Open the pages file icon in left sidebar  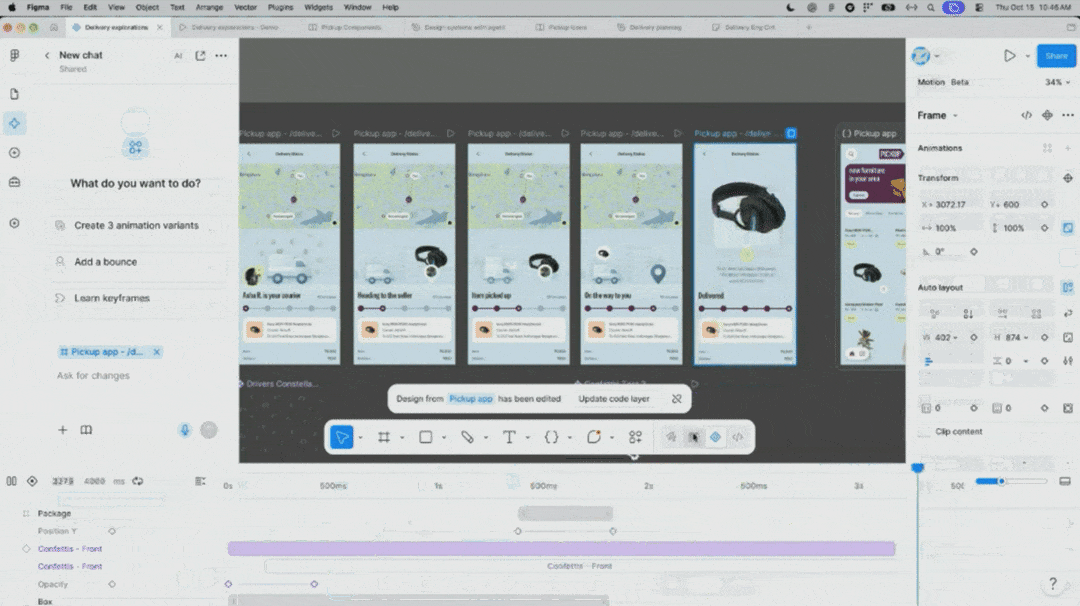pos(14,94)
